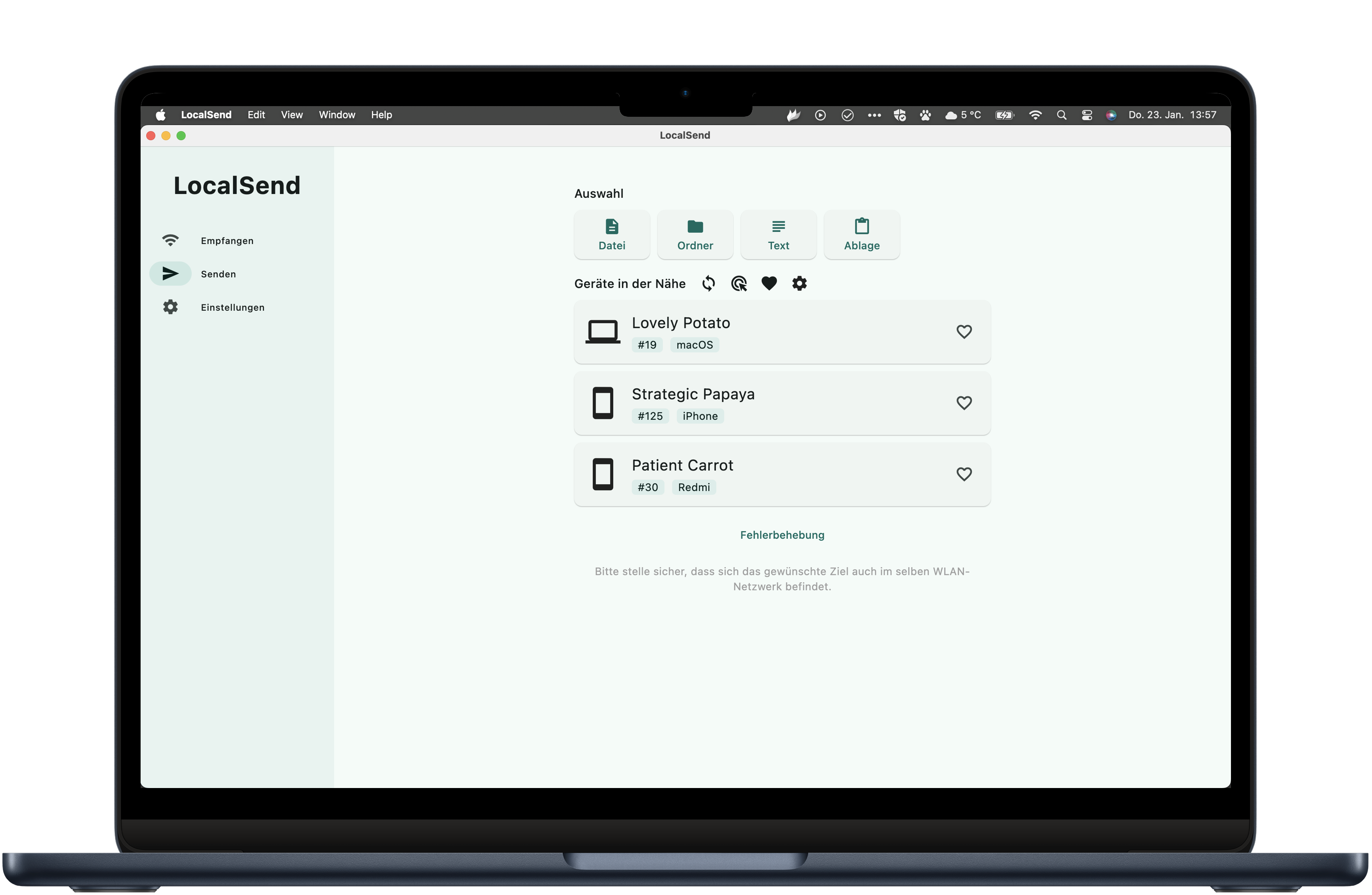Open favorites list via filled heart
Image resolution: width=1372 pixels, height=895 pixels.
769,284
